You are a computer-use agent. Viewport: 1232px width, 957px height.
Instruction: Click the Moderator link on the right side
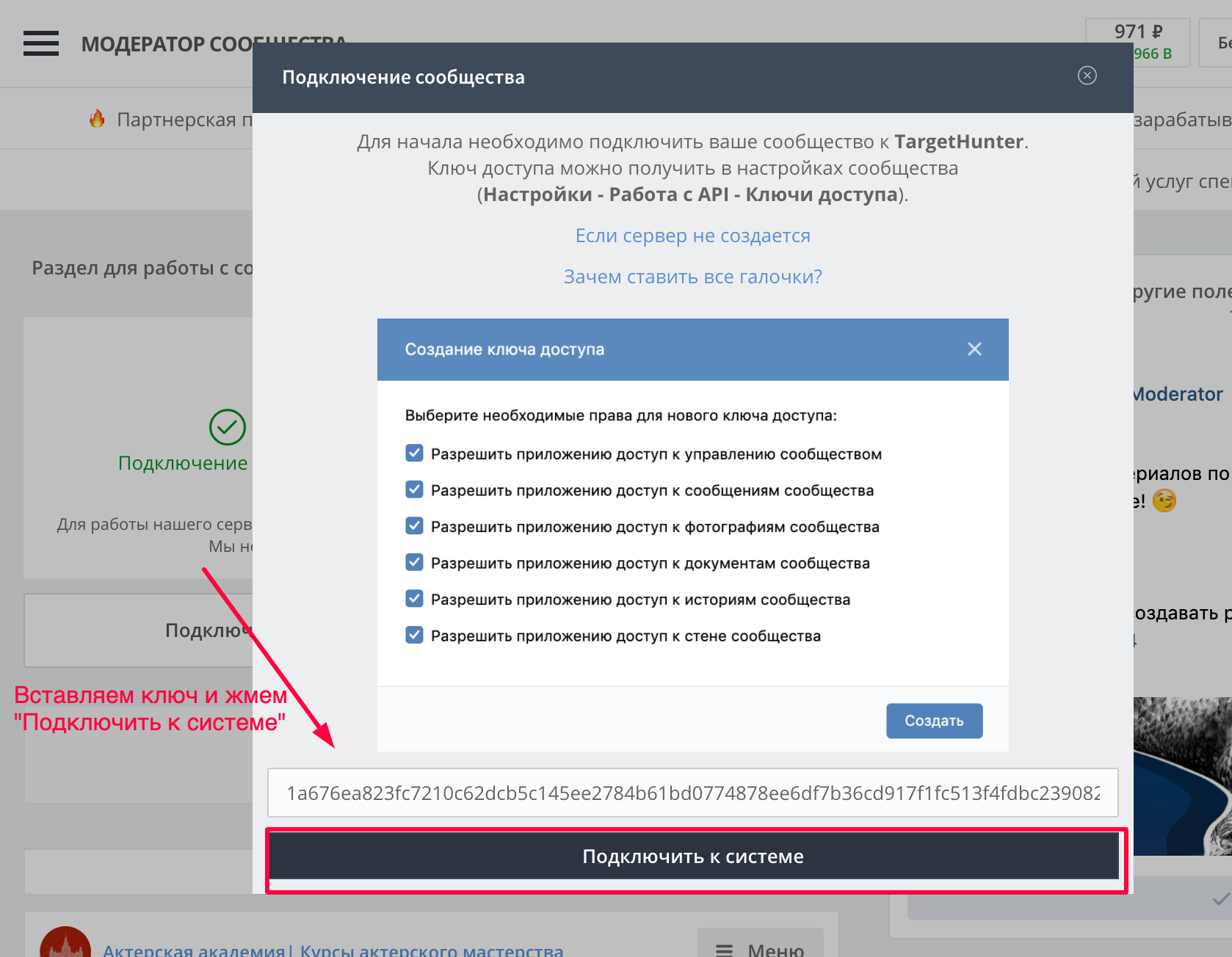[1178, 394]
